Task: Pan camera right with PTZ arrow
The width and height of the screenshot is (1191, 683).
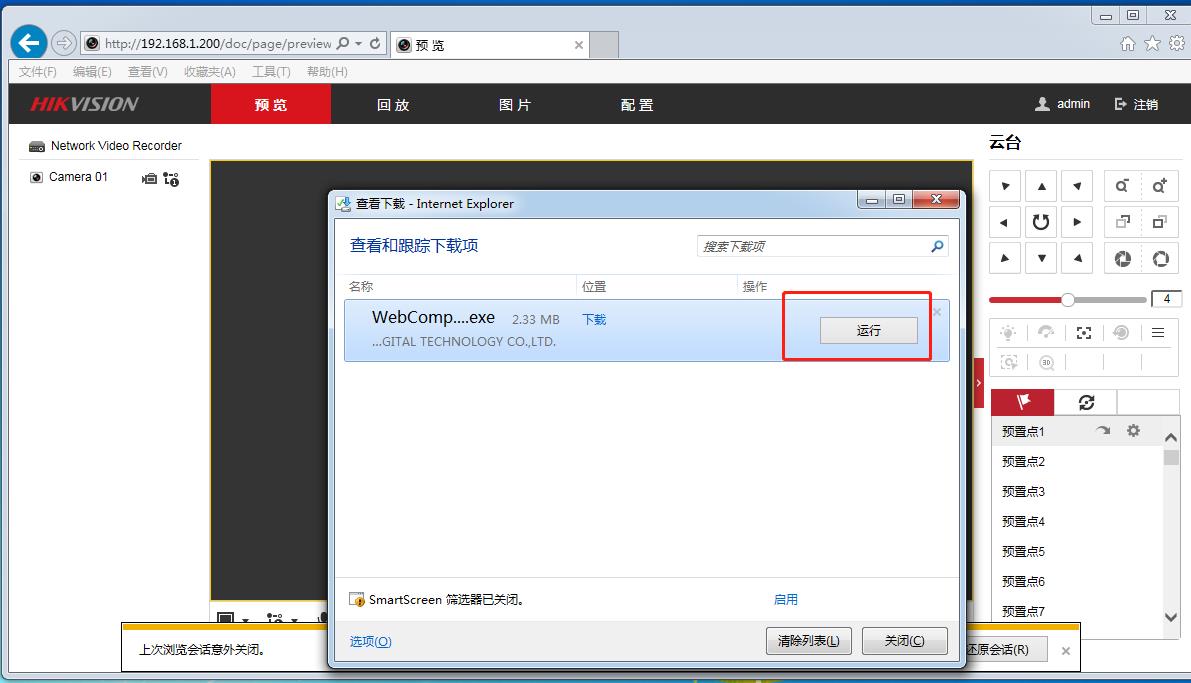Action: (x=1077, y=222)
